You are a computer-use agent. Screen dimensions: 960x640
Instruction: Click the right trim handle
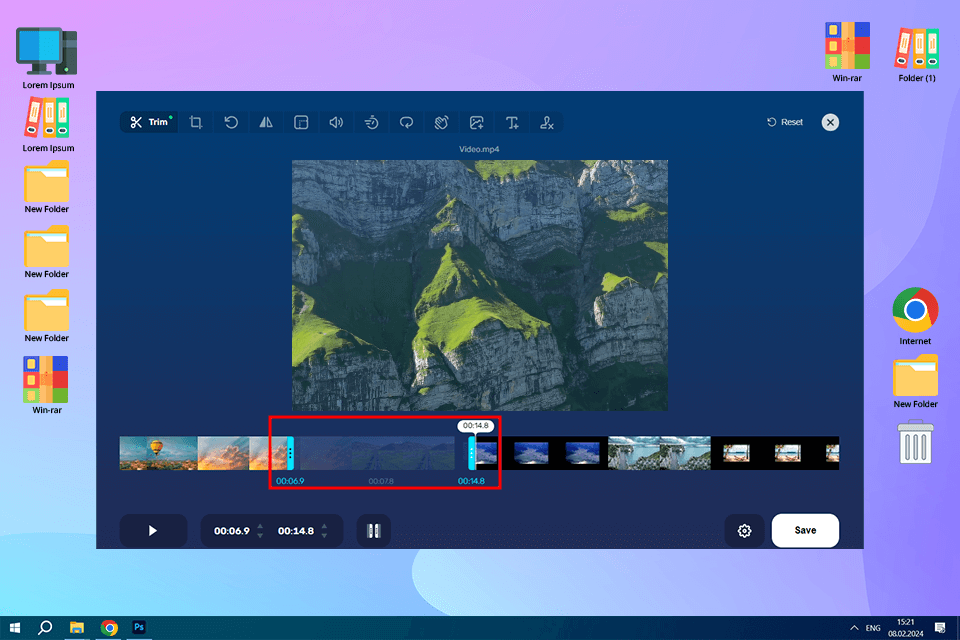coord(472,454)
